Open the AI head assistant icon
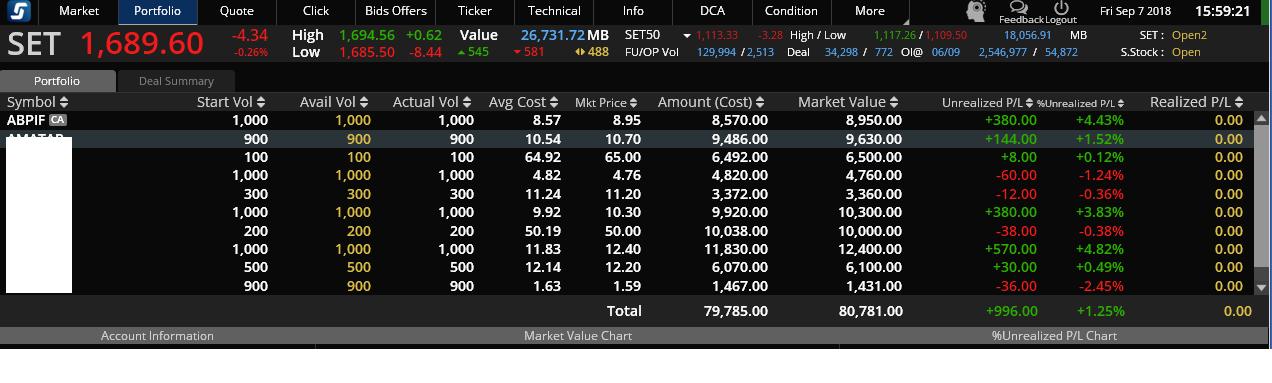The image size is (1272, 383). 976,11
